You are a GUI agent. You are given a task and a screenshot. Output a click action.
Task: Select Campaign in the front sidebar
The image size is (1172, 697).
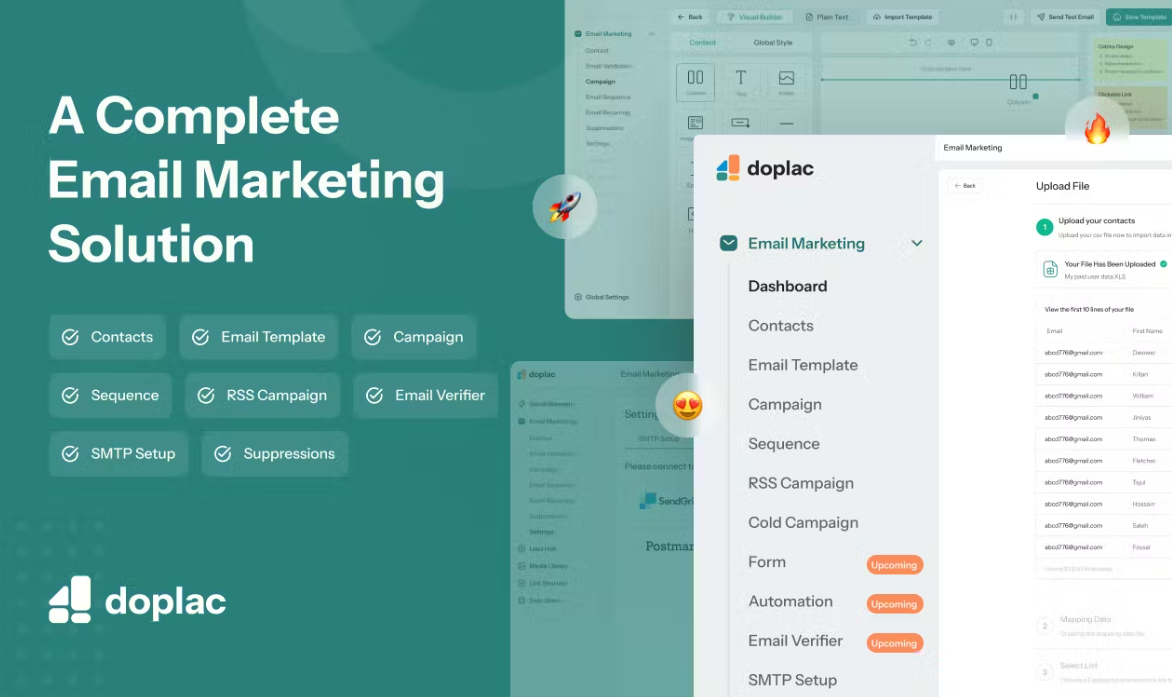pyautogui.click(x=785, y=404)
